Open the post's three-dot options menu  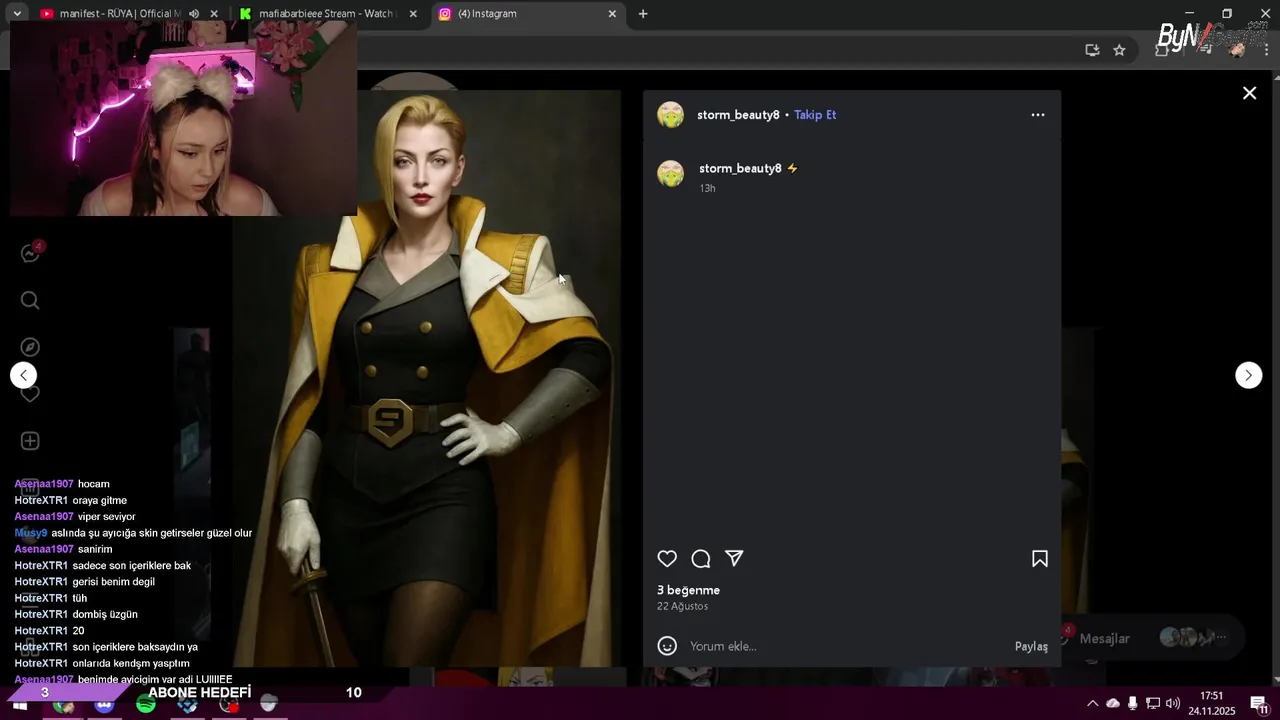pos(1038,115)
